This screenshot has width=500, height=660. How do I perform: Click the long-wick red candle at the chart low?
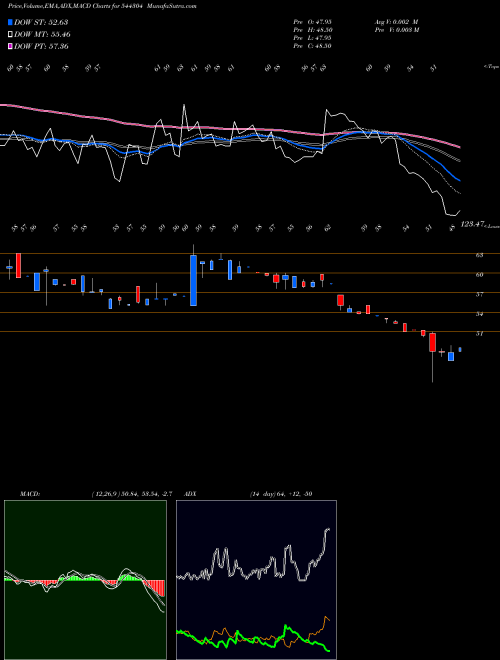click(432, 343)
